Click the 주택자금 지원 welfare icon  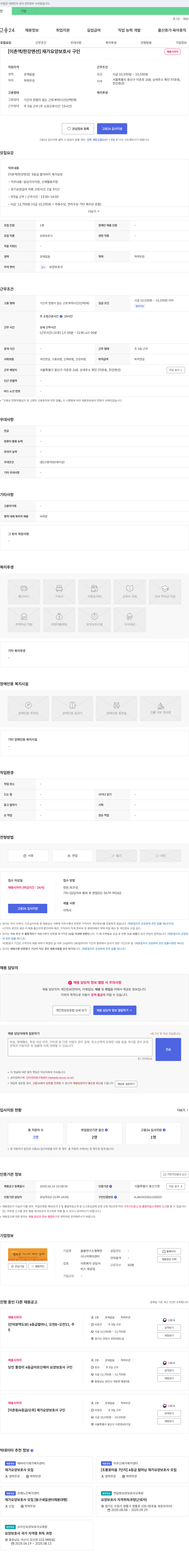coord(24,620)
